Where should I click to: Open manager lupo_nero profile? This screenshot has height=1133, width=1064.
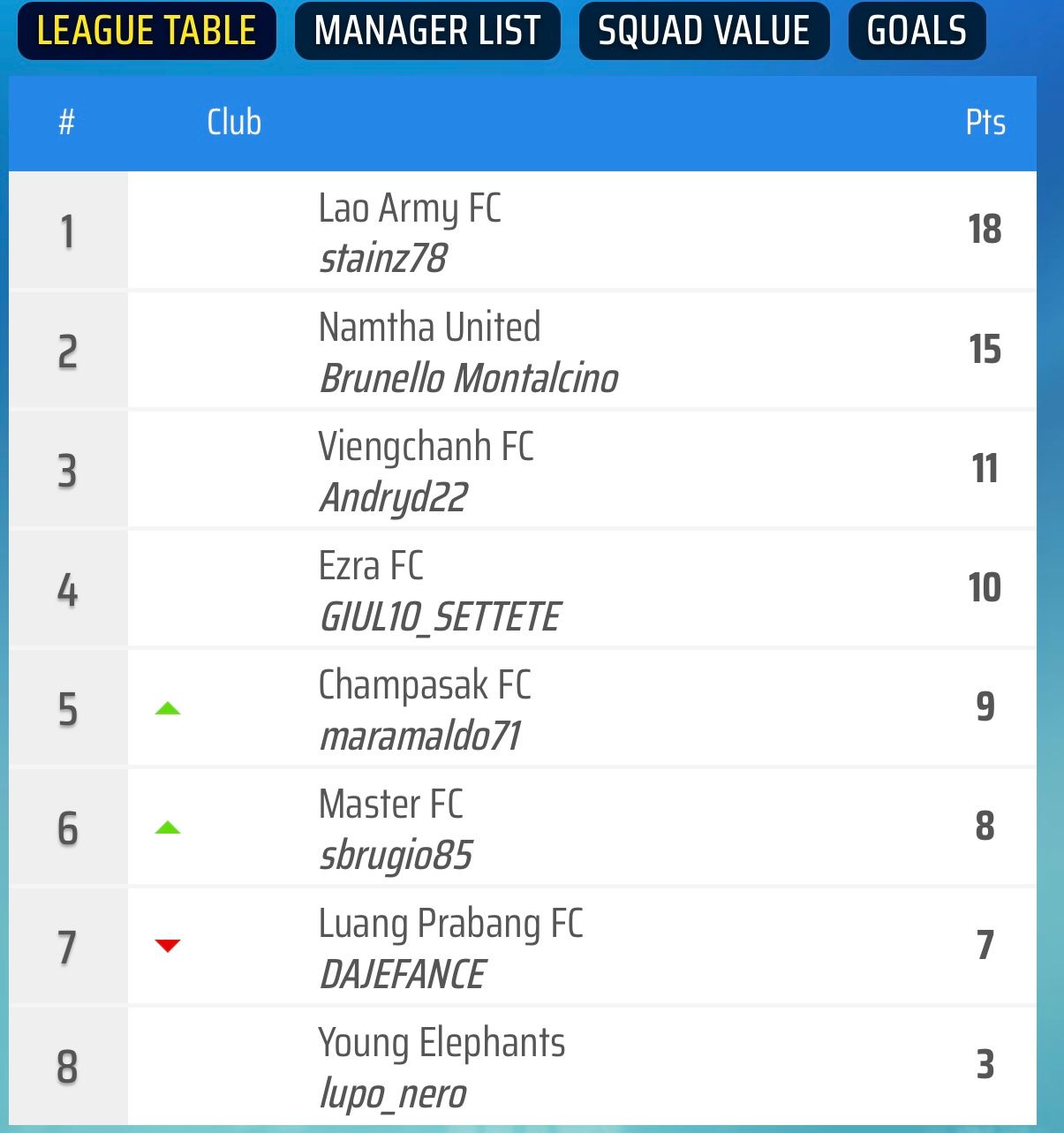[393, 1094]
